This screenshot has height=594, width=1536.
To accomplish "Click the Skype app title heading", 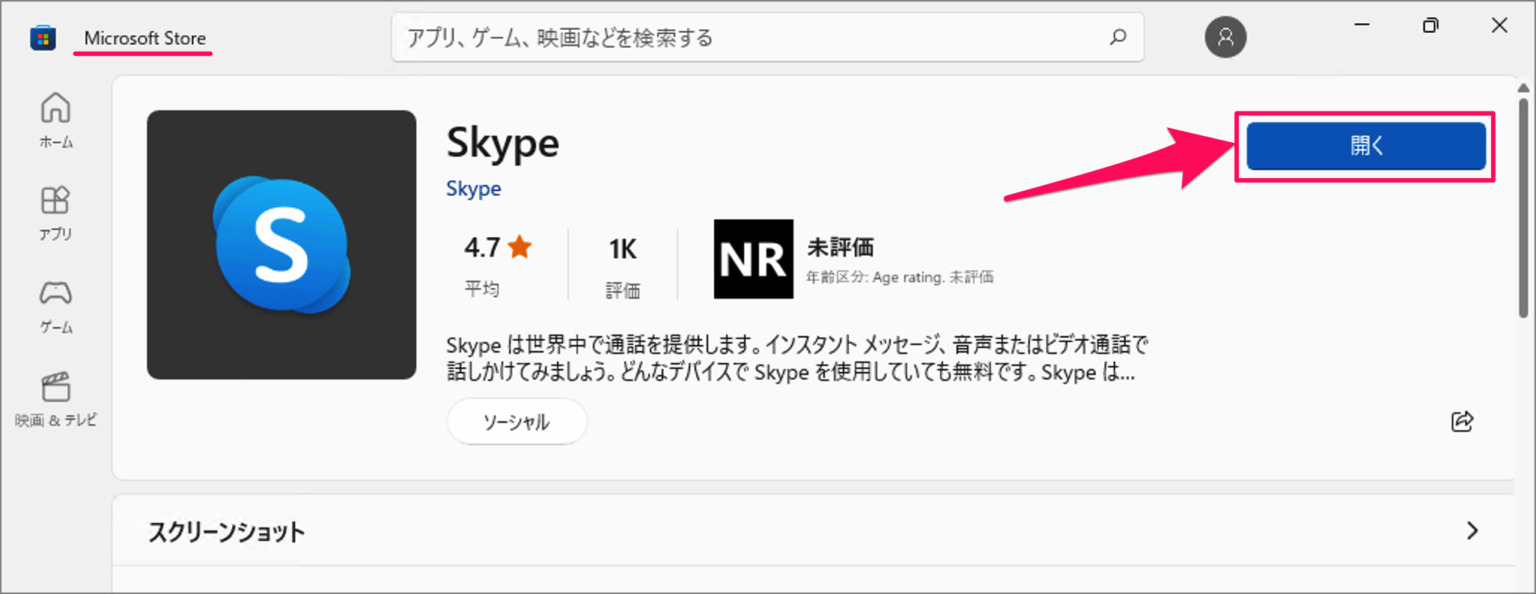I will (x=502, y=142).
